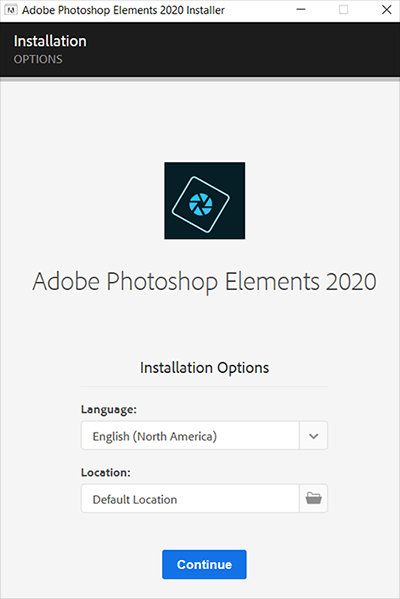400x599 pixels.
Task: Click the dark header banner area
Action: point(200,49)
